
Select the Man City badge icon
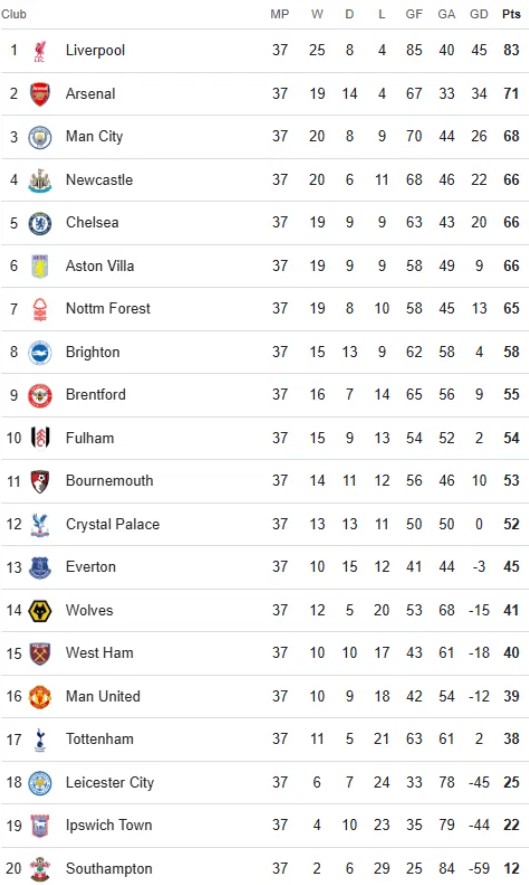click(x=40, y=137)
